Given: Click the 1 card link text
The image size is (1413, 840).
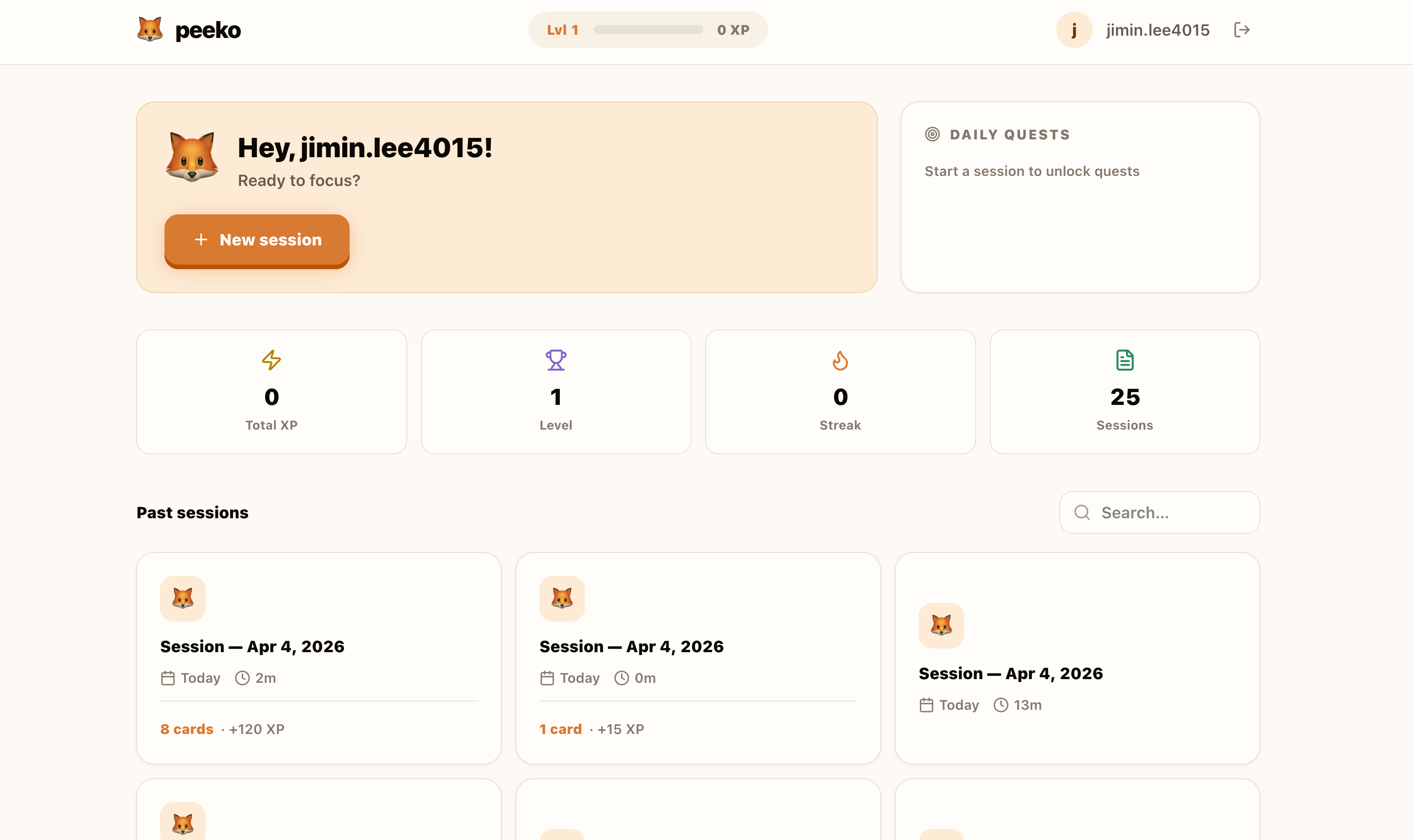Looking at the screenshot, I should coord(560,729).
